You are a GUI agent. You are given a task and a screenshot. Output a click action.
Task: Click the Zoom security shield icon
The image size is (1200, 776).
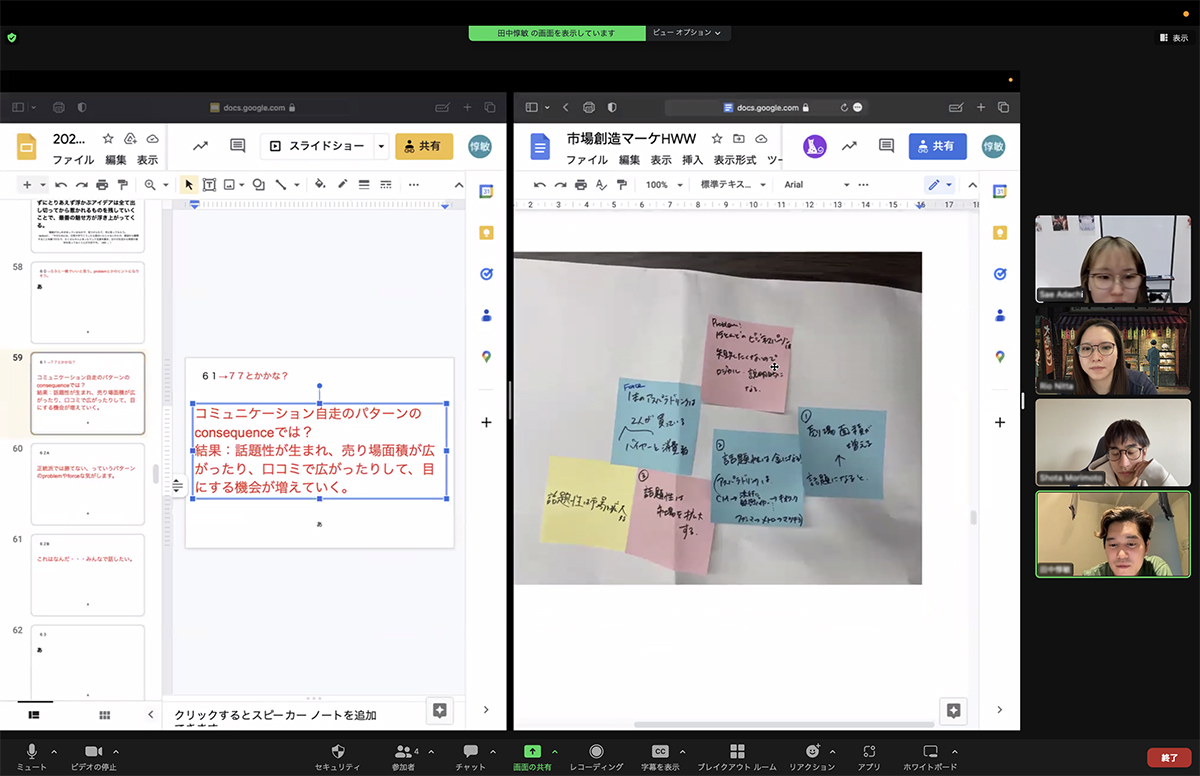pyautogui.click(x=338, y=751)
